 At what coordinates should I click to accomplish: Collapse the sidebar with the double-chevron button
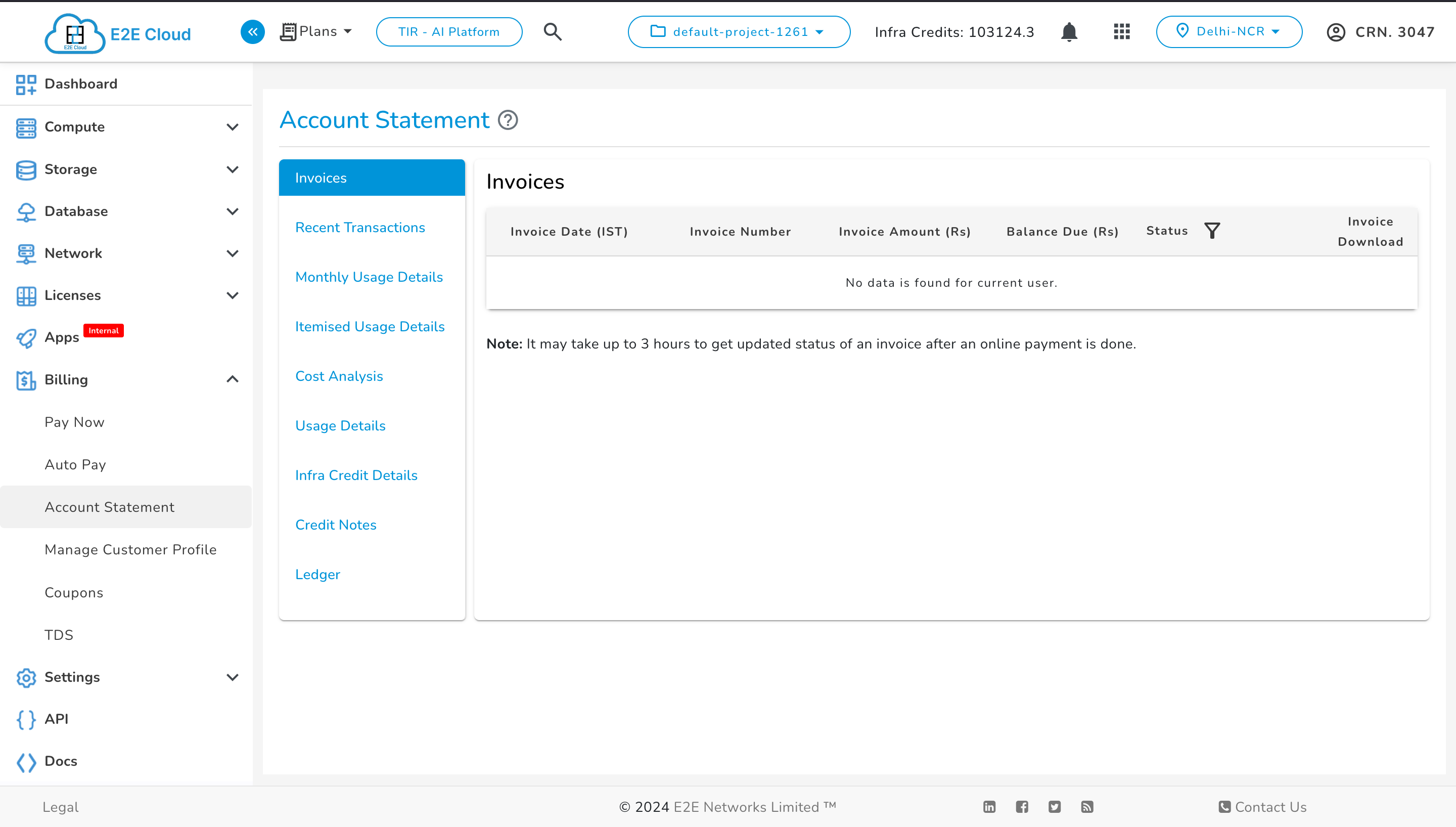pyautogui.click(x=253, y=32)
